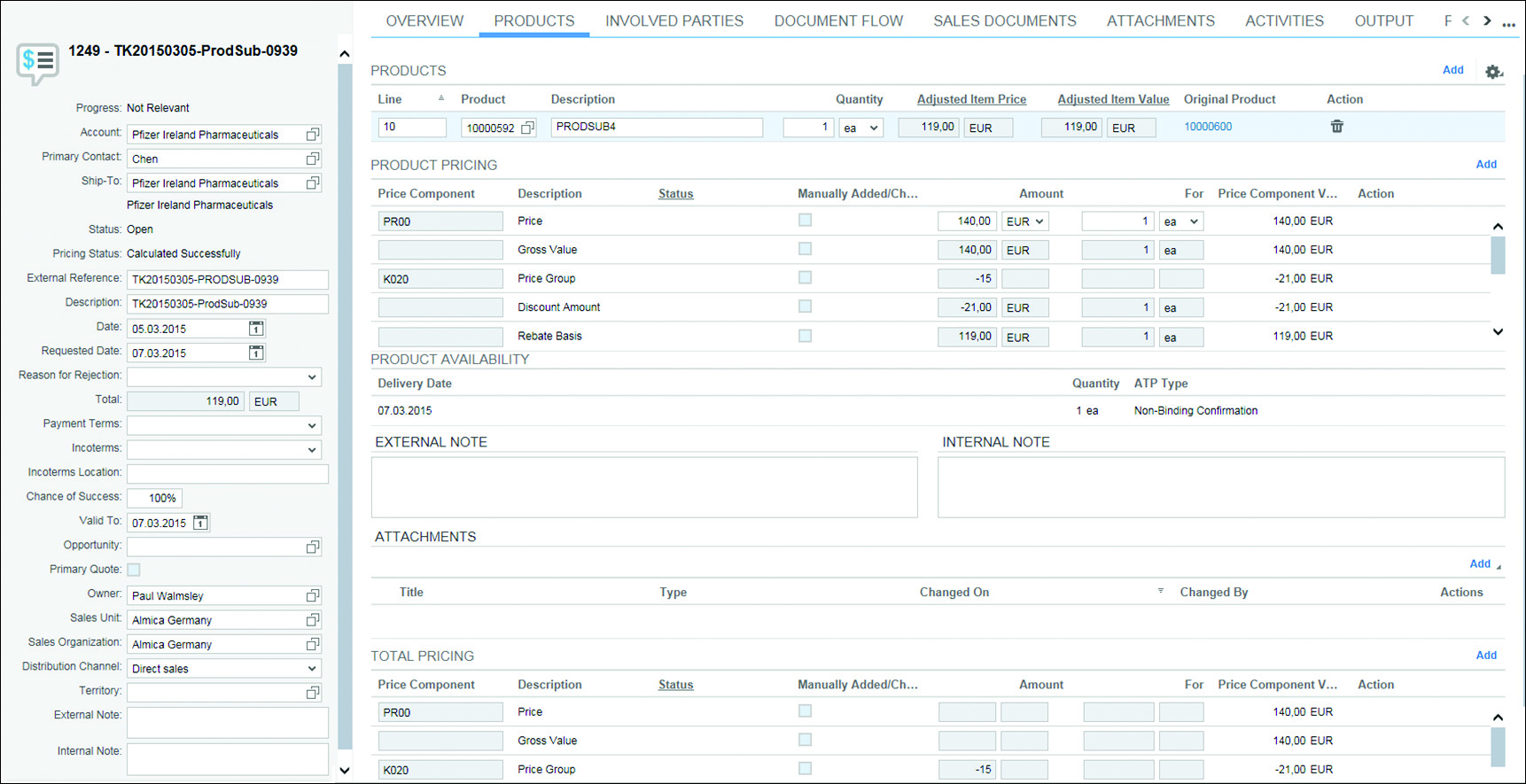Viewport: 1526px width, 784px height.
Task: Switch to Involved Parties tab
Action: tap(674, 20)
